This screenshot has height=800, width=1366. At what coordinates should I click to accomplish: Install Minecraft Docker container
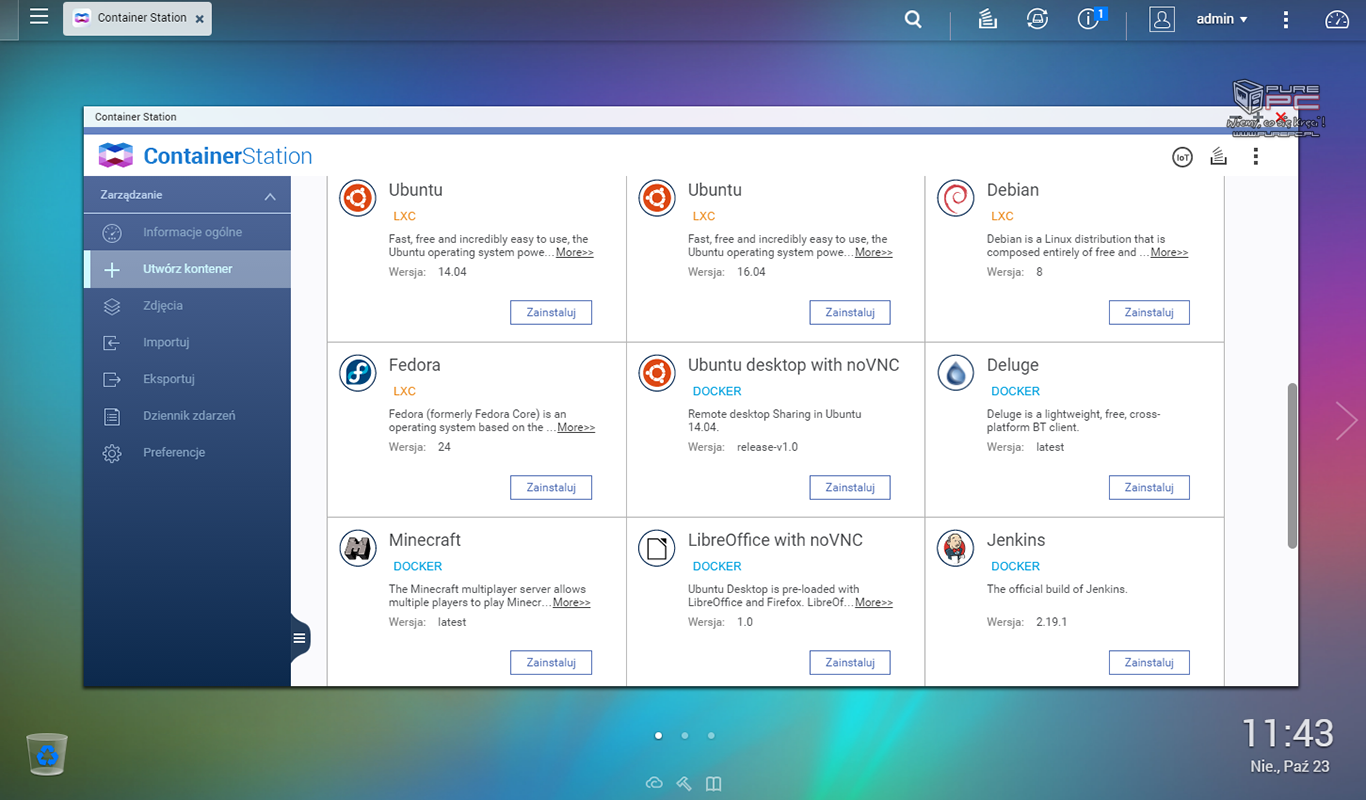[x=551, y=662]
